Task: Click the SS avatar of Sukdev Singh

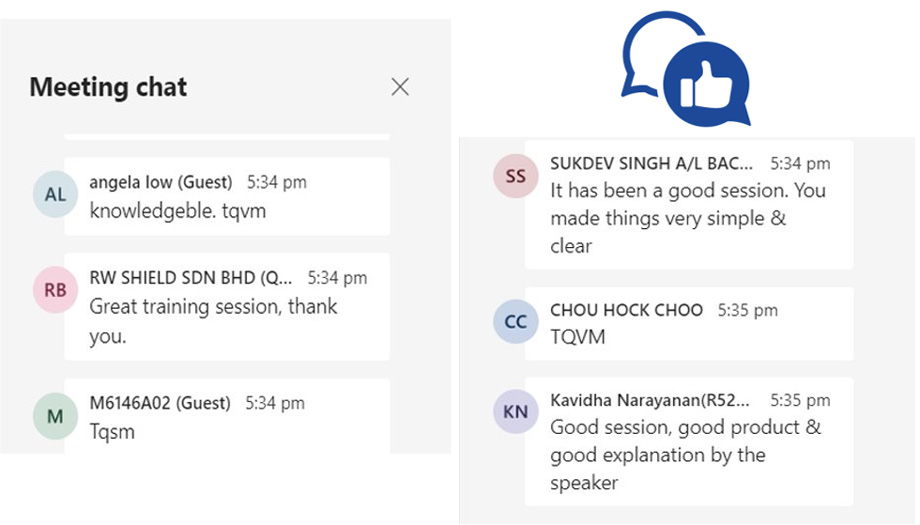Action: click(516, 176)
